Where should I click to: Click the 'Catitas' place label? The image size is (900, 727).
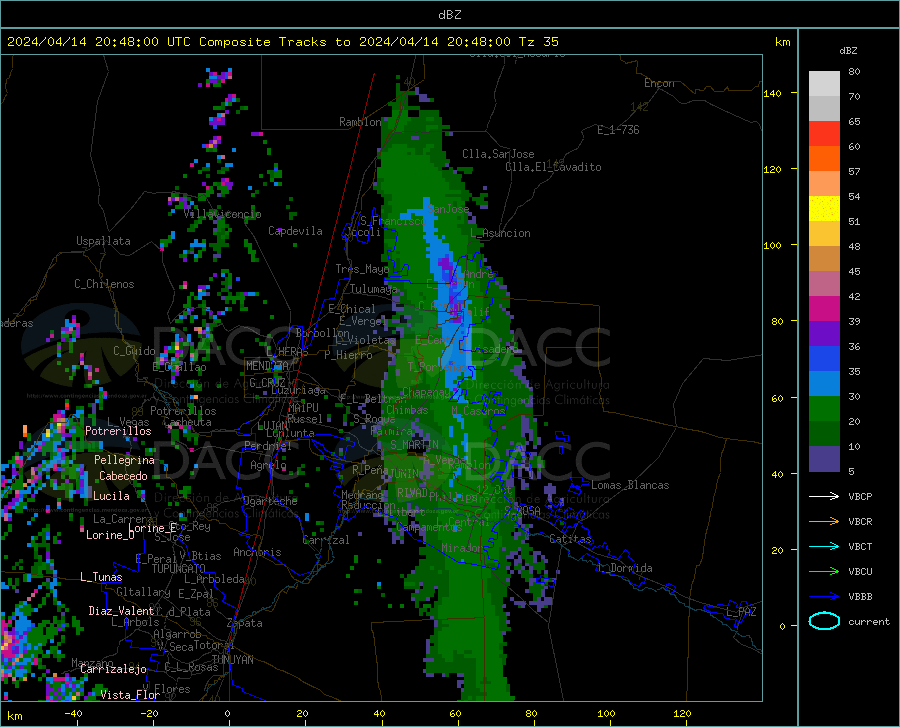[x=570, y=539]
